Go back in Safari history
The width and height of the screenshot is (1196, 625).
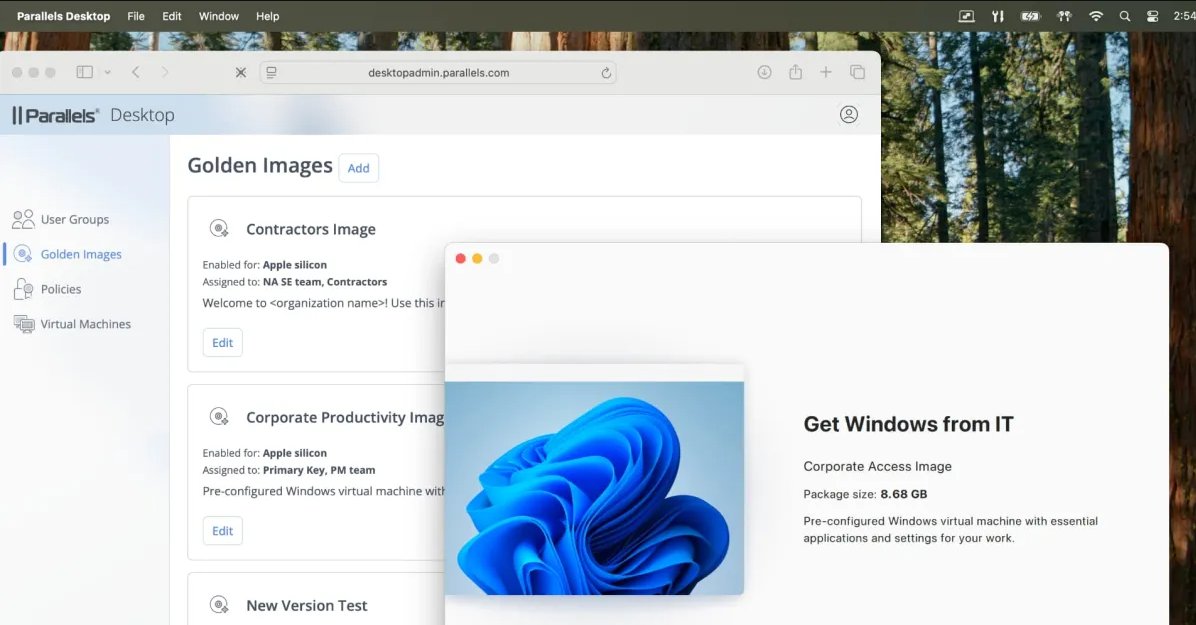coord(136,72)
